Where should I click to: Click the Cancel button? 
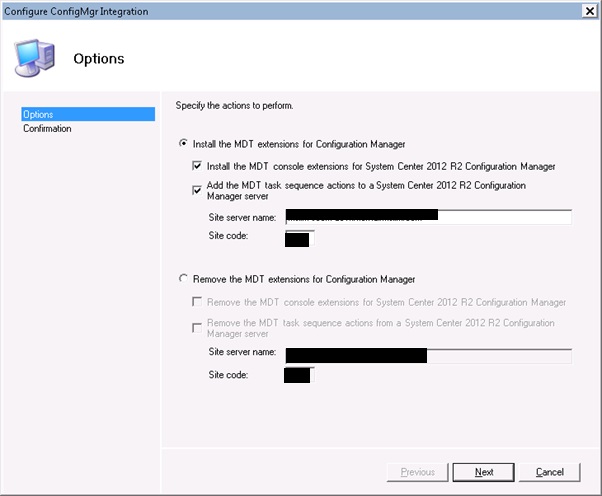549,472
